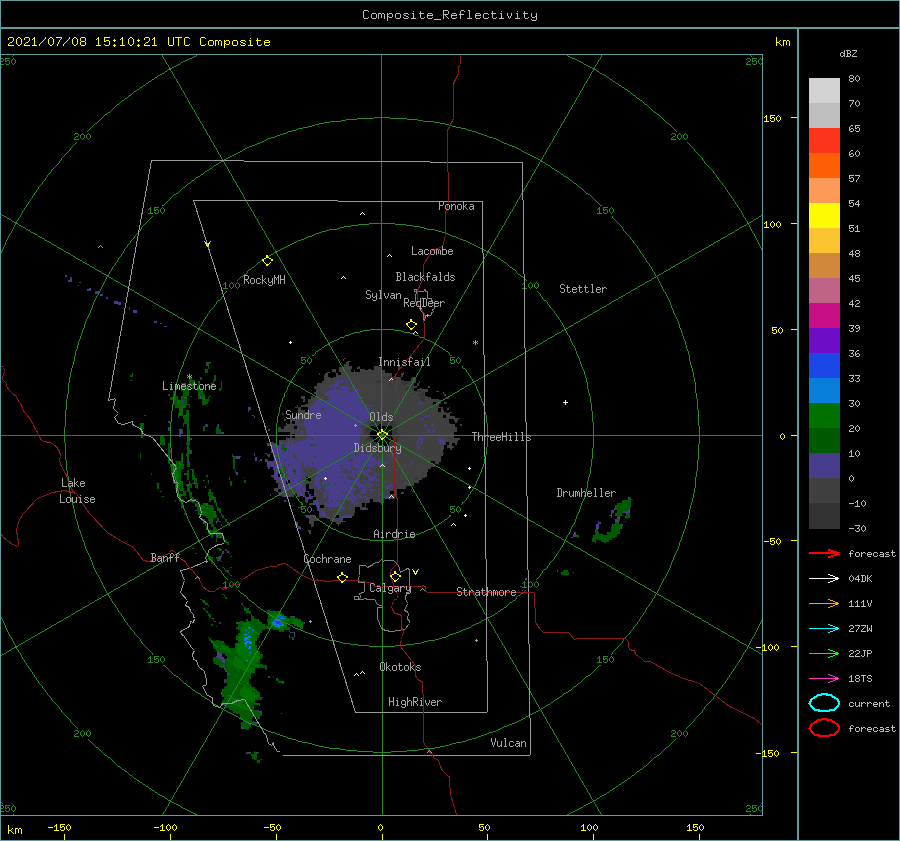Select the bright yellow 54-51 dBZ swatch

click(x=824, y=215)
